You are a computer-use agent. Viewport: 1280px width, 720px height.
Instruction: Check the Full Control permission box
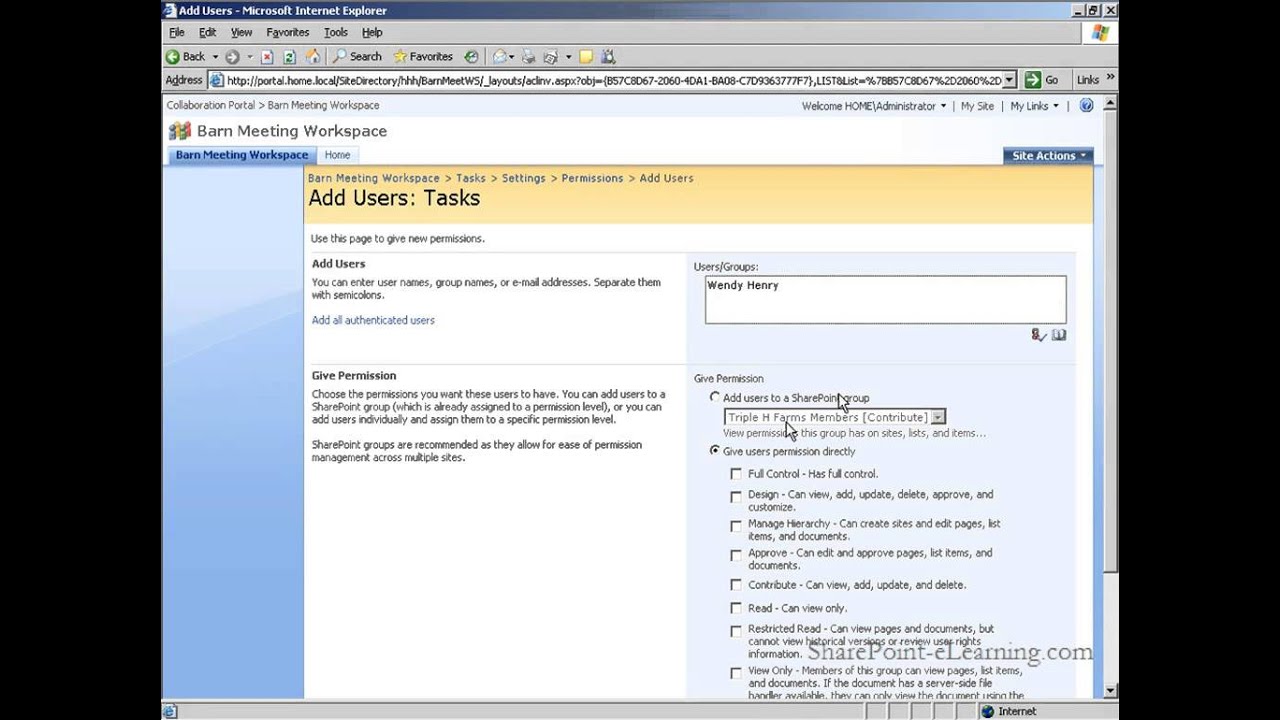click(x=736, y=474)
